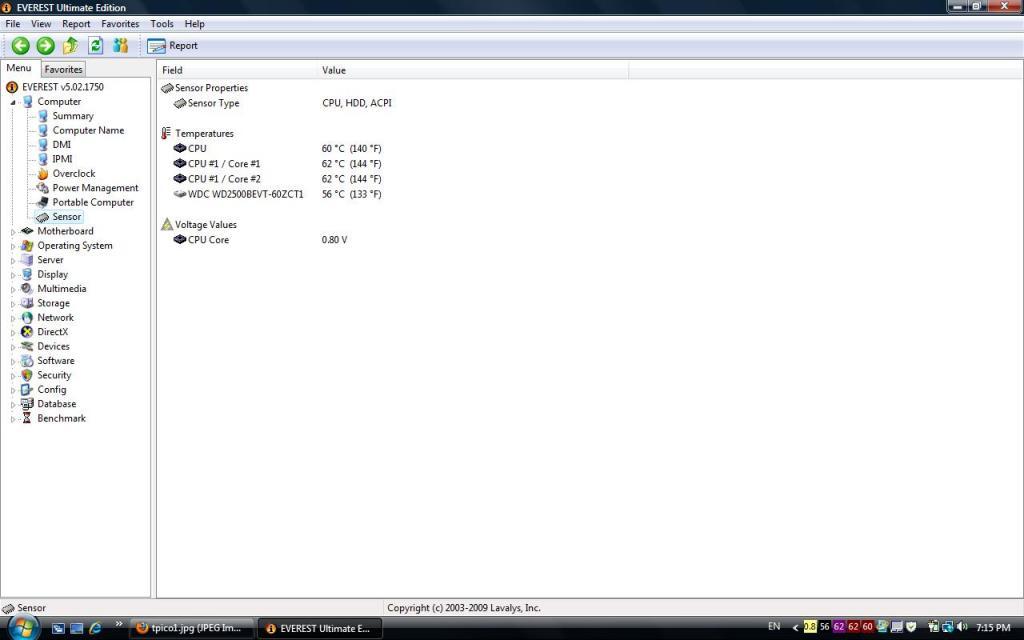The image size is (1024, 640).
Task: Go up one level with Up icon
Action: pyautogui.click(x=71, y=46)
